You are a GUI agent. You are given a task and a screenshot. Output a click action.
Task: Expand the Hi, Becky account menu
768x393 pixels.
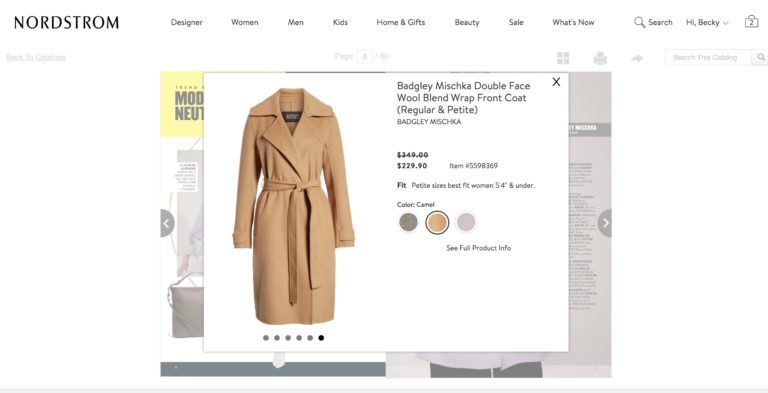(707, 23)
